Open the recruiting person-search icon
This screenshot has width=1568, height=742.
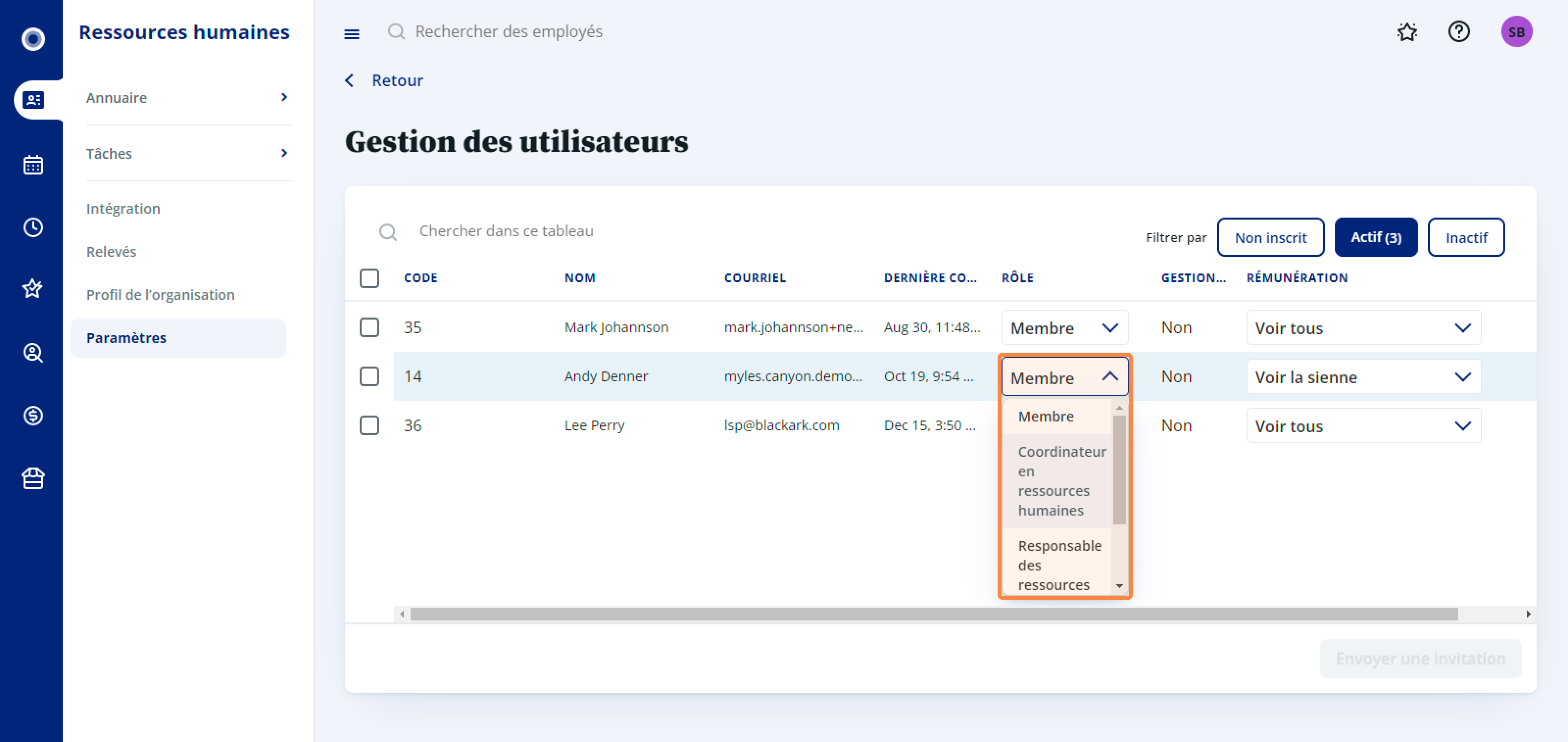tap(33, 352)
